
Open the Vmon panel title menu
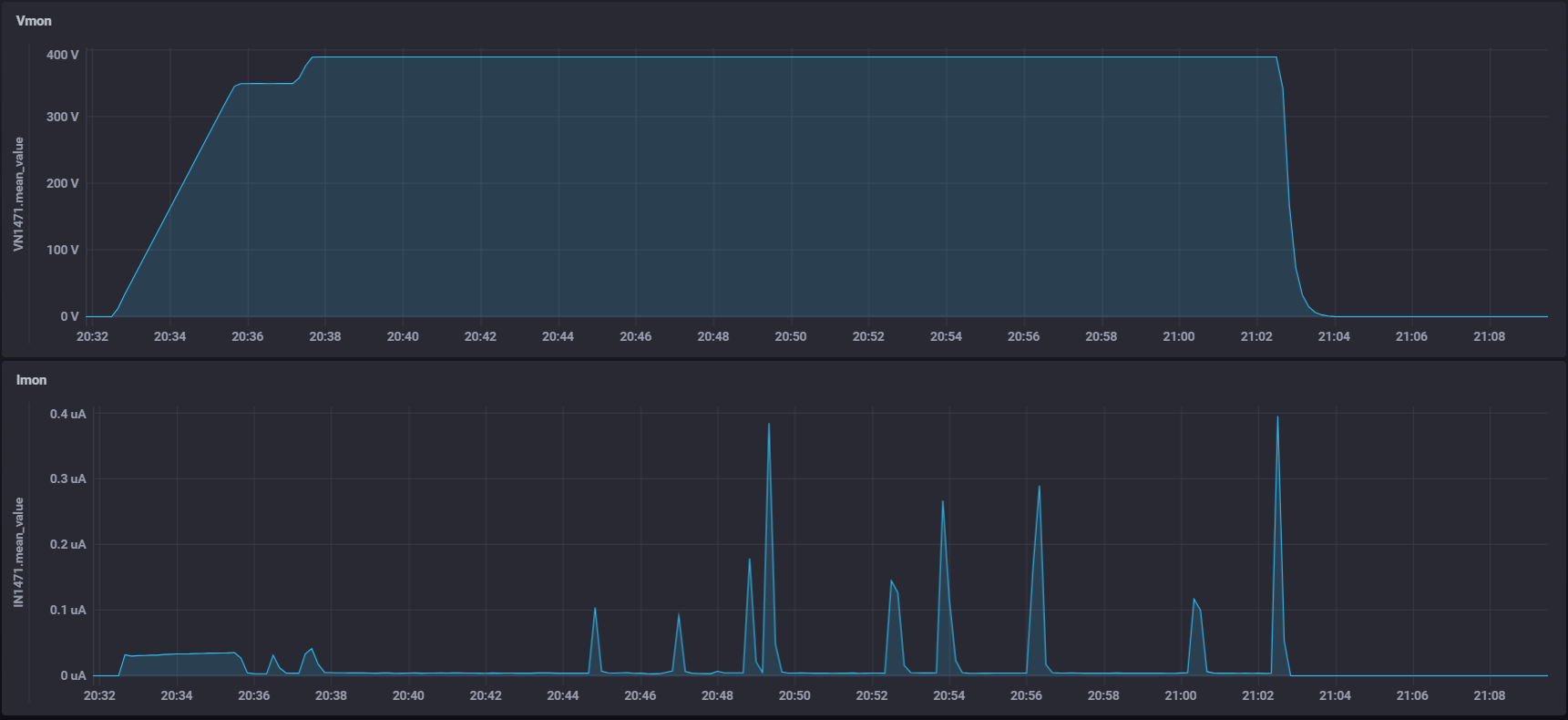34,21
